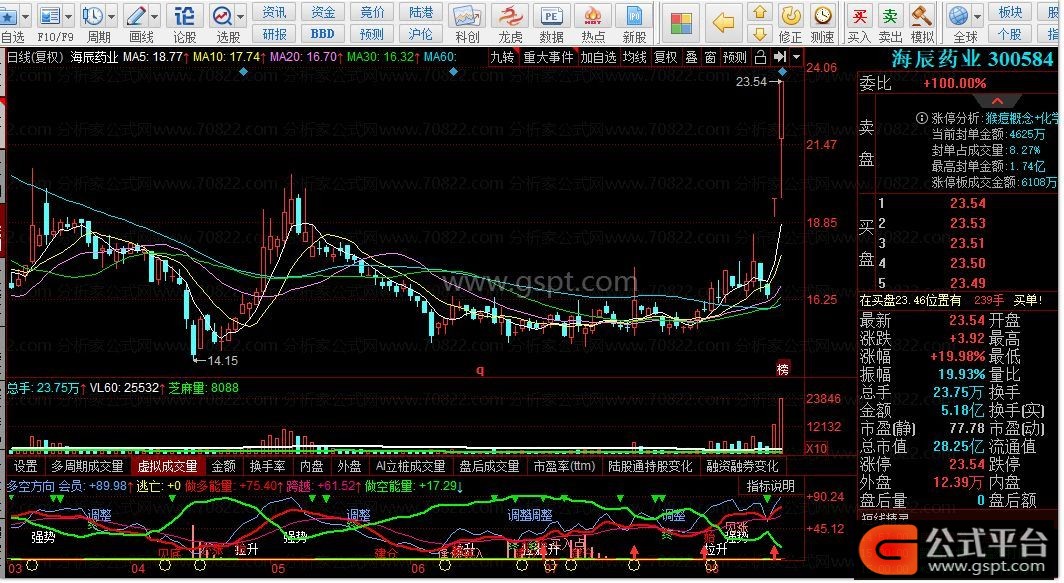
Task: Open the 全球 globe icon
Action: (x=959, y=16)
